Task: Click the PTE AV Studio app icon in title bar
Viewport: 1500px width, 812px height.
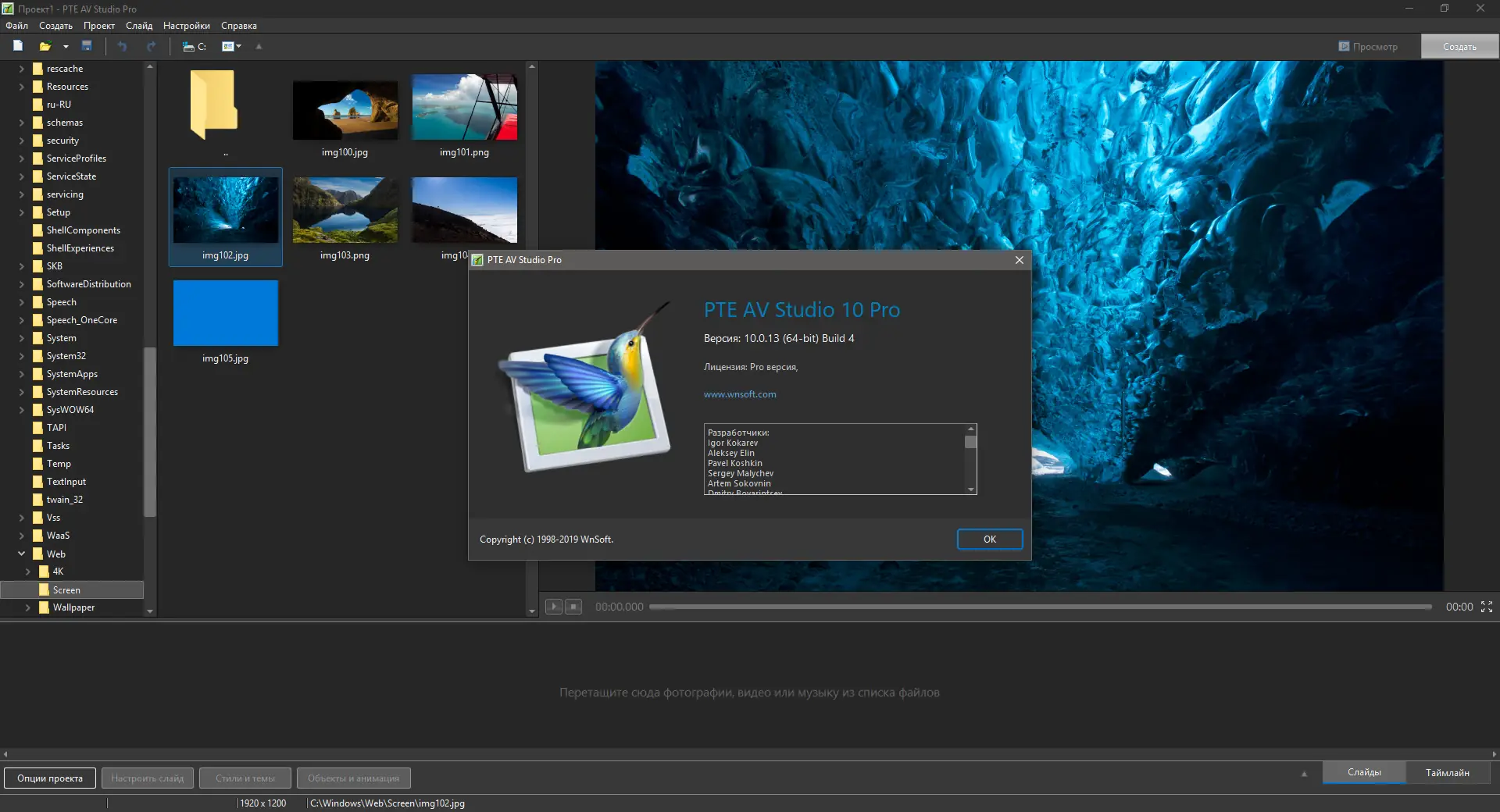Action: click(8, 9)
